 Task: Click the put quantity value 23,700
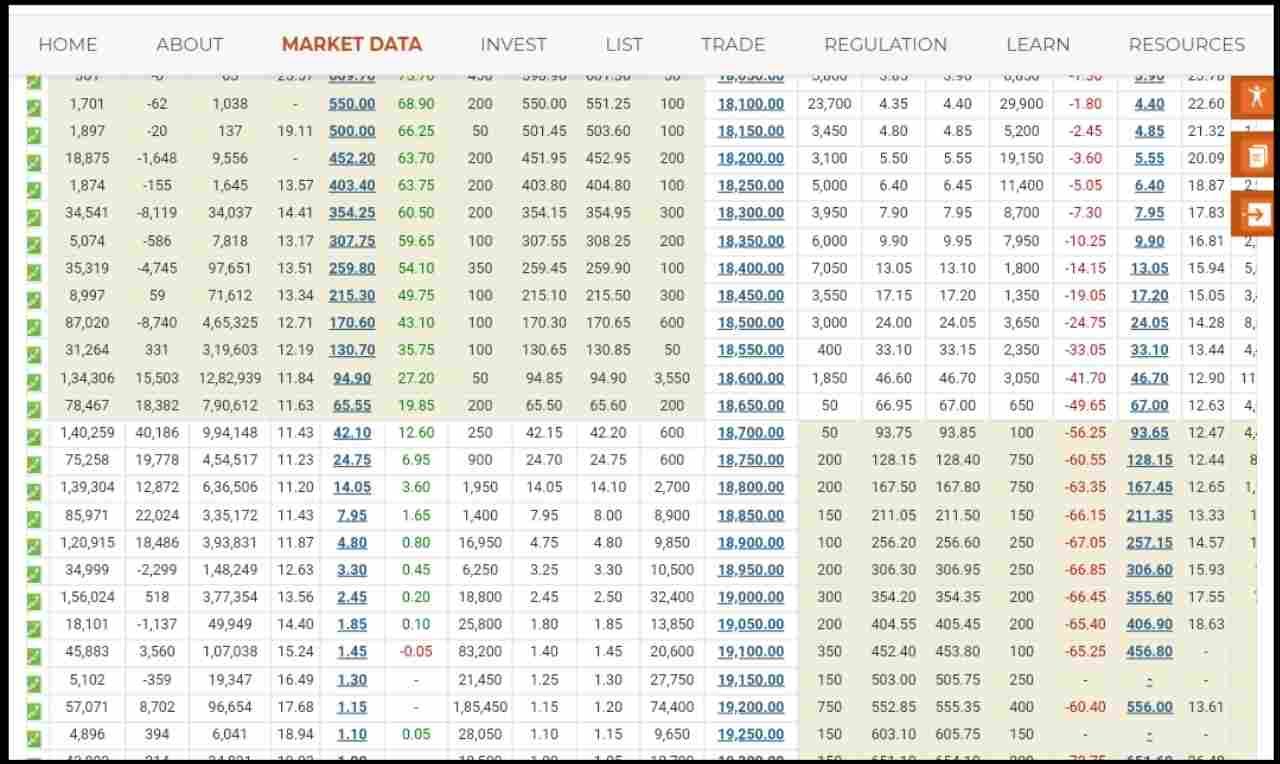tap(829, 104)
